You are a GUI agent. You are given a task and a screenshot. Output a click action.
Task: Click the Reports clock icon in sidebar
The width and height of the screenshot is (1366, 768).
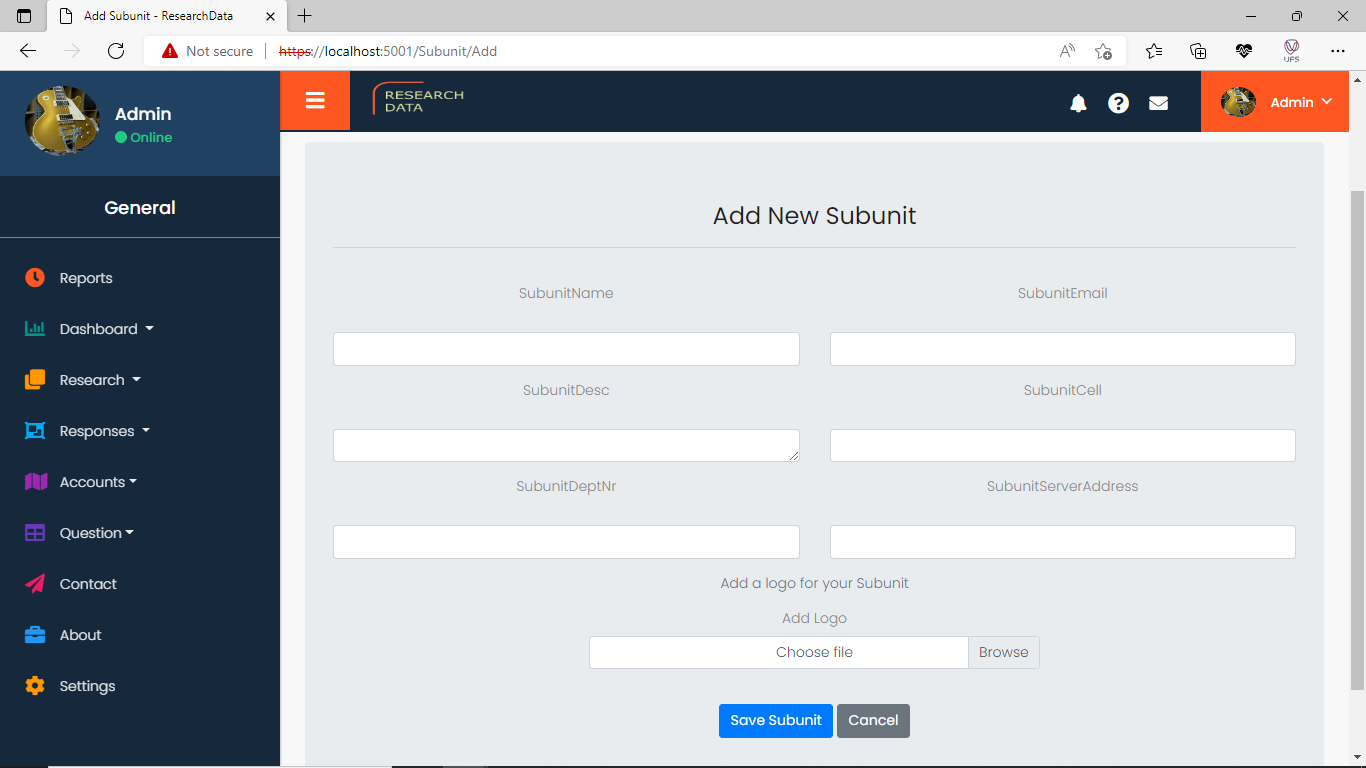click(x=35, y=278)
